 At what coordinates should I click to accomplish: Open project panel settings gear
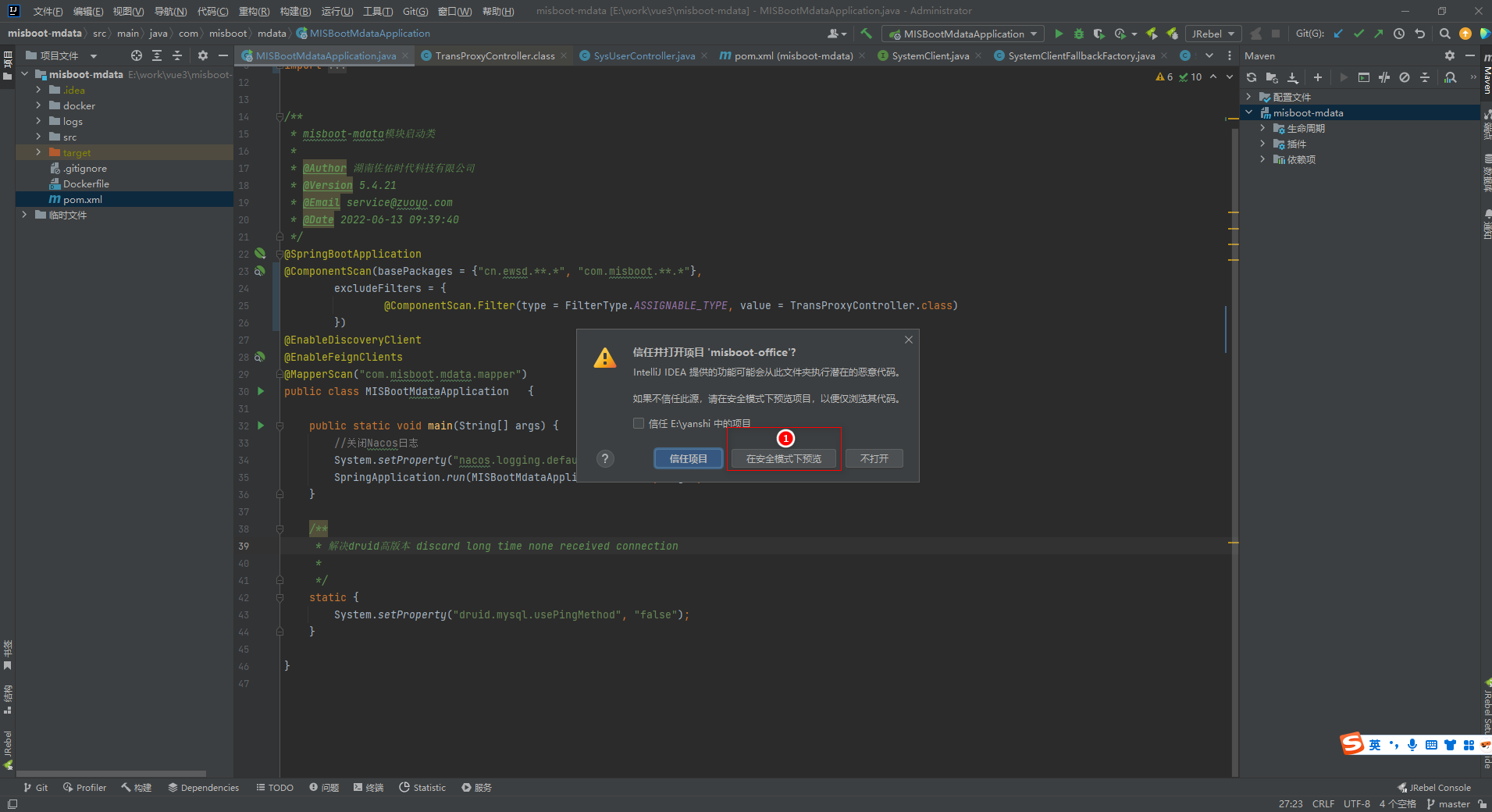coord(203,55)
